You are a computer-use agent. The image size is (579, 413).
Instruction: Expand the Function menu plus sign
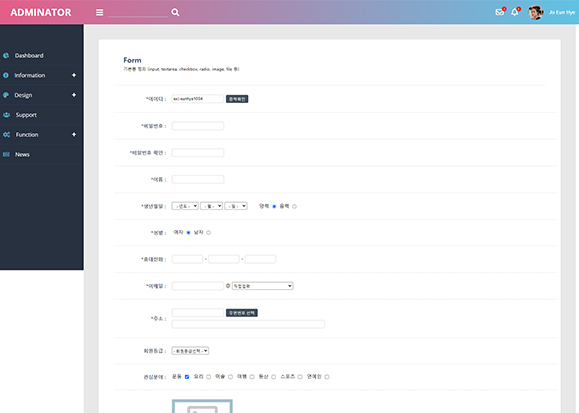coord(74,134)
